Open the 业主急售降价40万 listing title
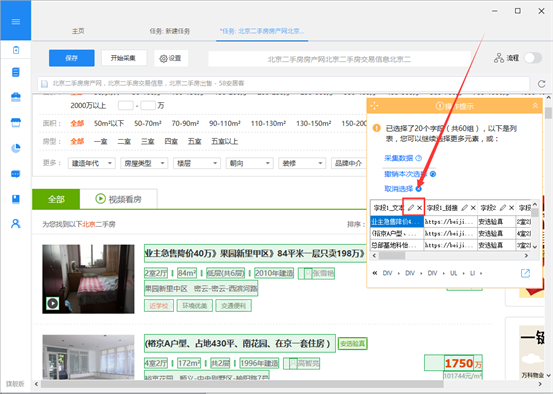 [255, 253]
